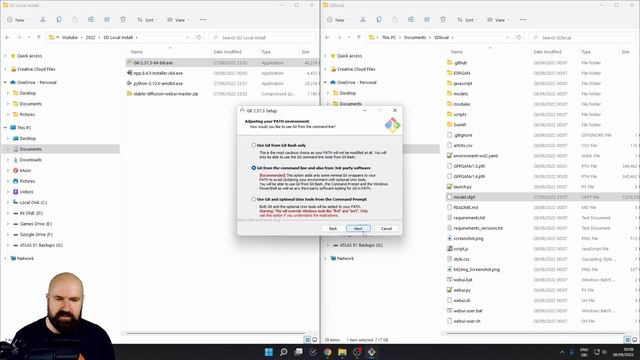The height and width of the screenshot is (360, 640).
Task: Open taskbar Search
Action: [x=283, y=352]
